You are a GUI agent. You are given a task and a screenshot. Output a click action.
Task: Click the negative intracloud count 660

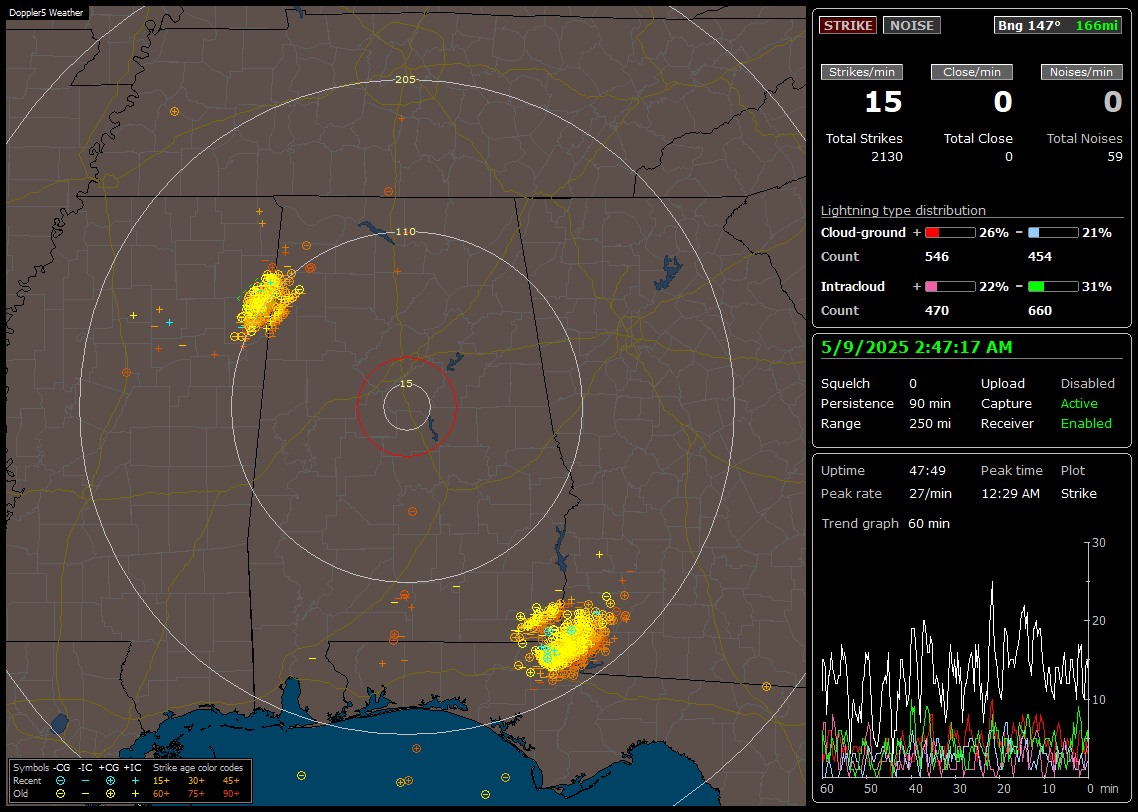(1040, 311)
